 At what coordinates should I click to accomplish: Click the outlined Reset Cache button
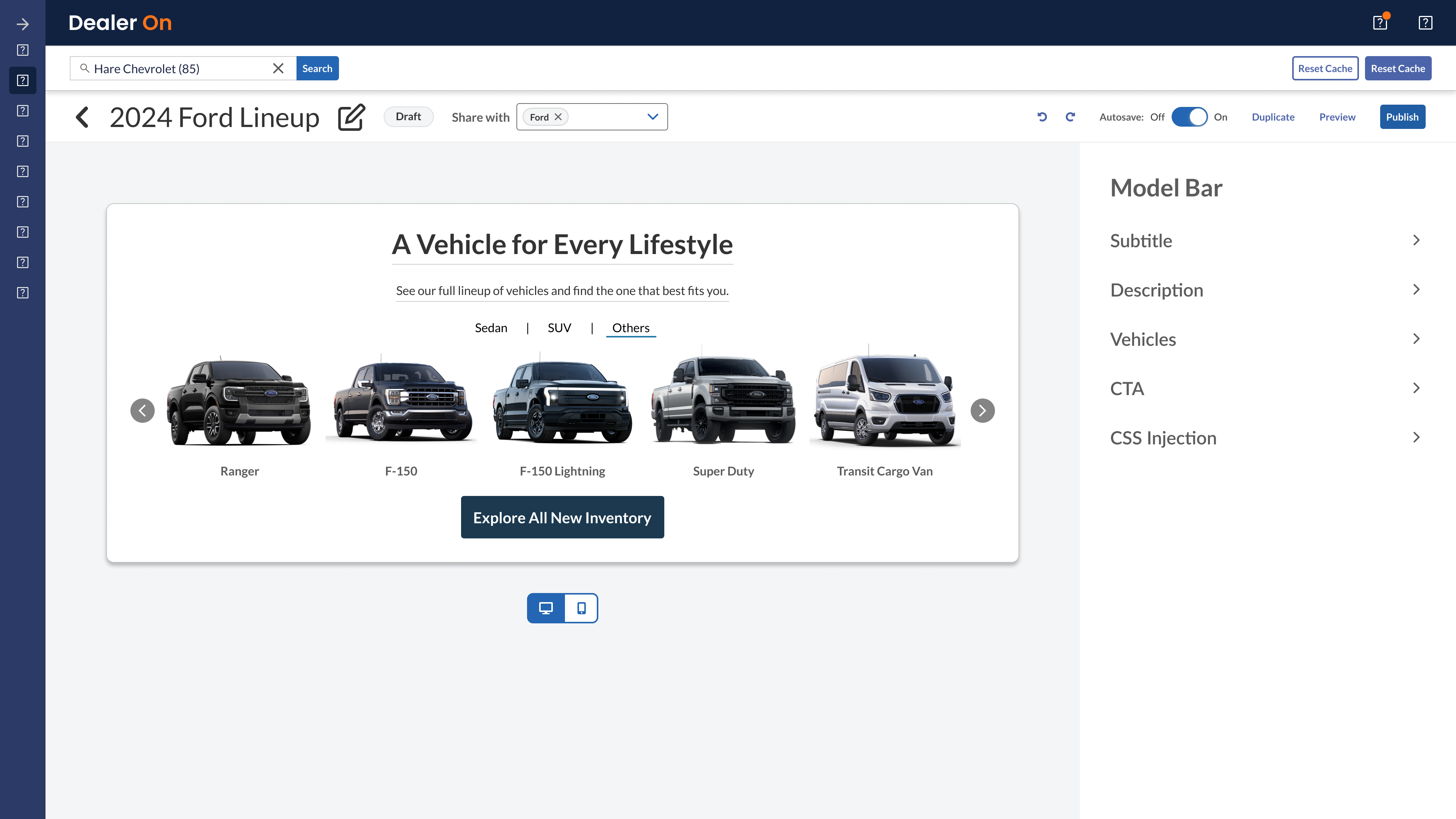pyautogui.click(x=1326, y=68)
